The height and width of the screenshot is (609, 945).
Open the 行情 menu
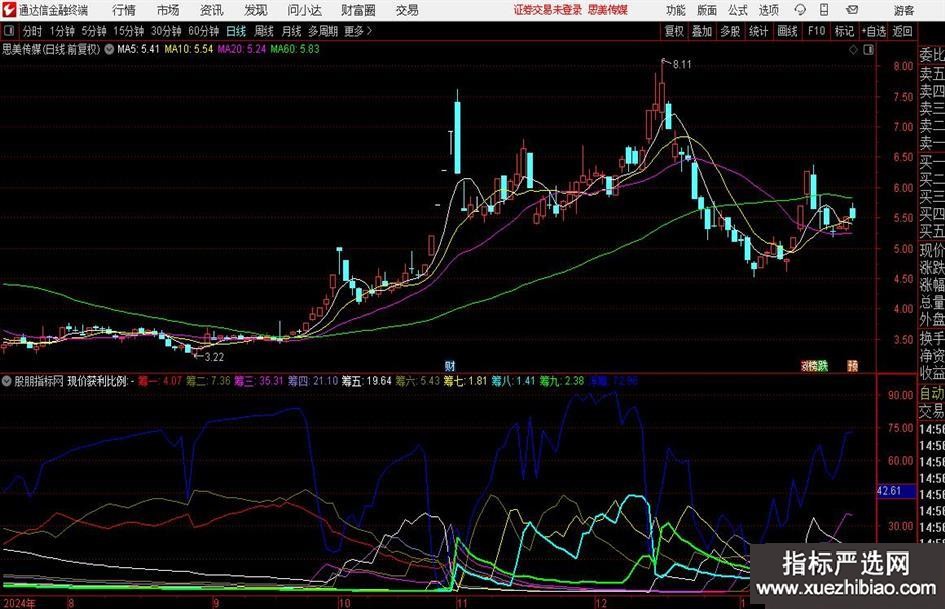(x=124, y=10)
